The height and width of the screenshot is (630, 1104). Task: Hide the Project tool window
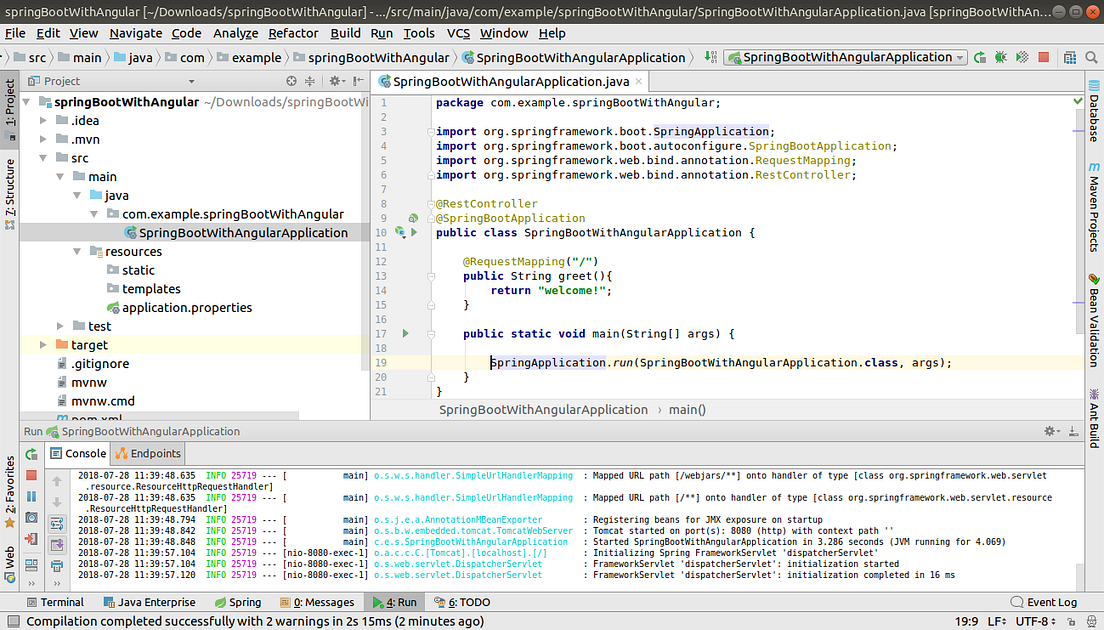coord(358,81)
